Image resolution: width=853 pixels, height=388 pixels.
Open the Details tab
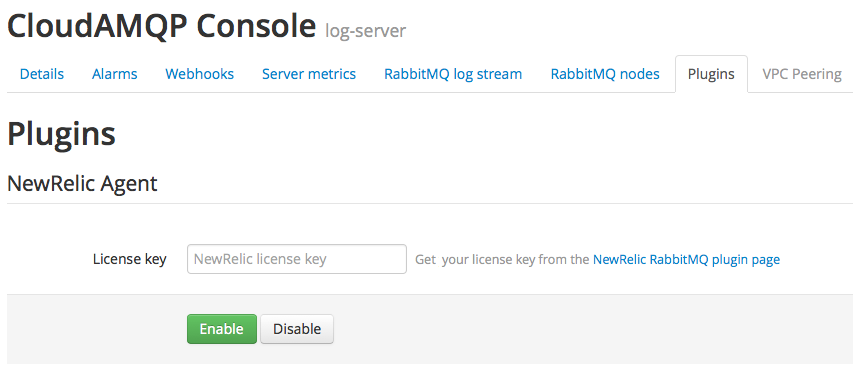42,74
